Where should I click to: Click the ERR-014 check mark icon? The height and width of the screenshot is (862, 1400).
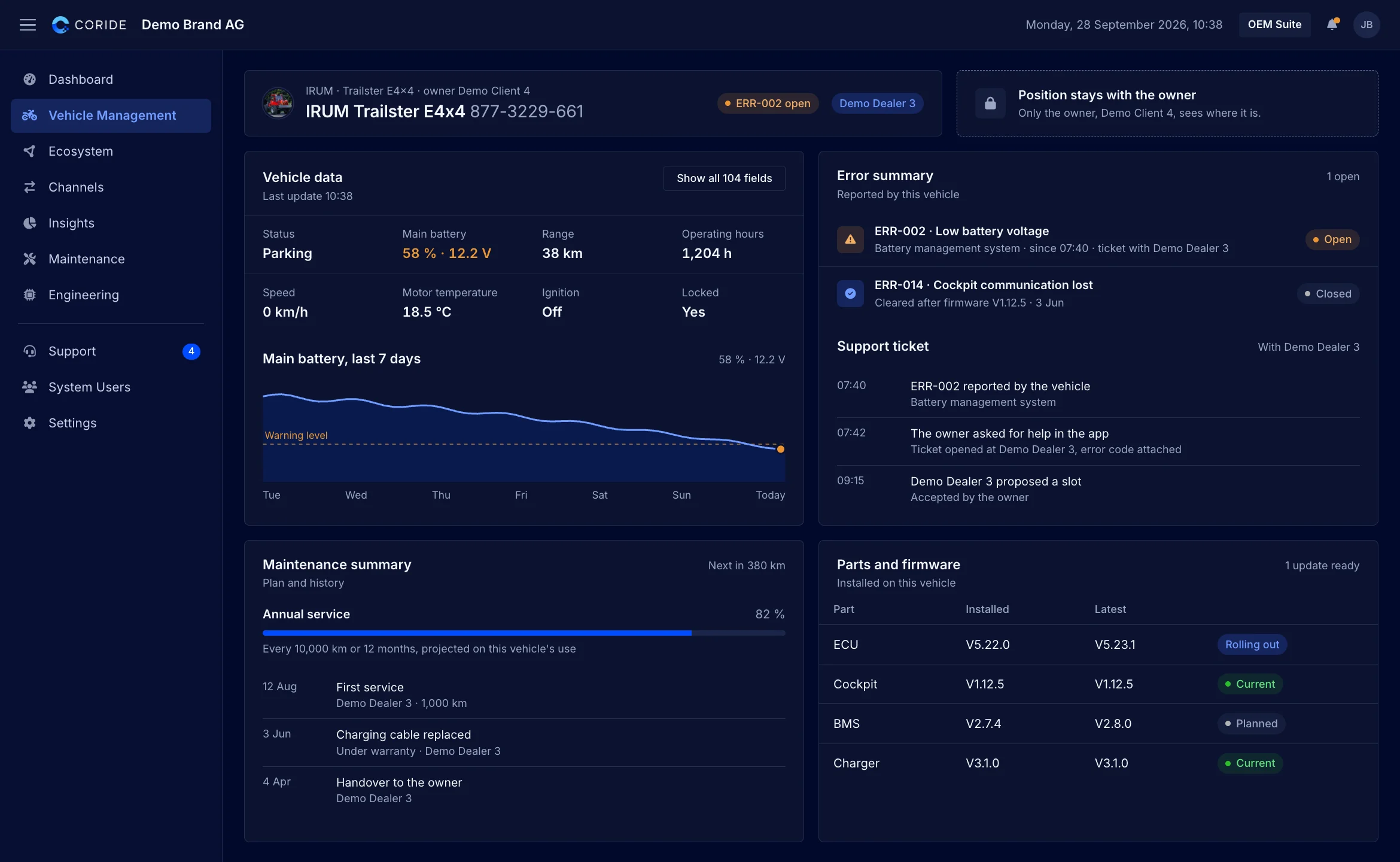pyautogui.click(x=850, y=293)
